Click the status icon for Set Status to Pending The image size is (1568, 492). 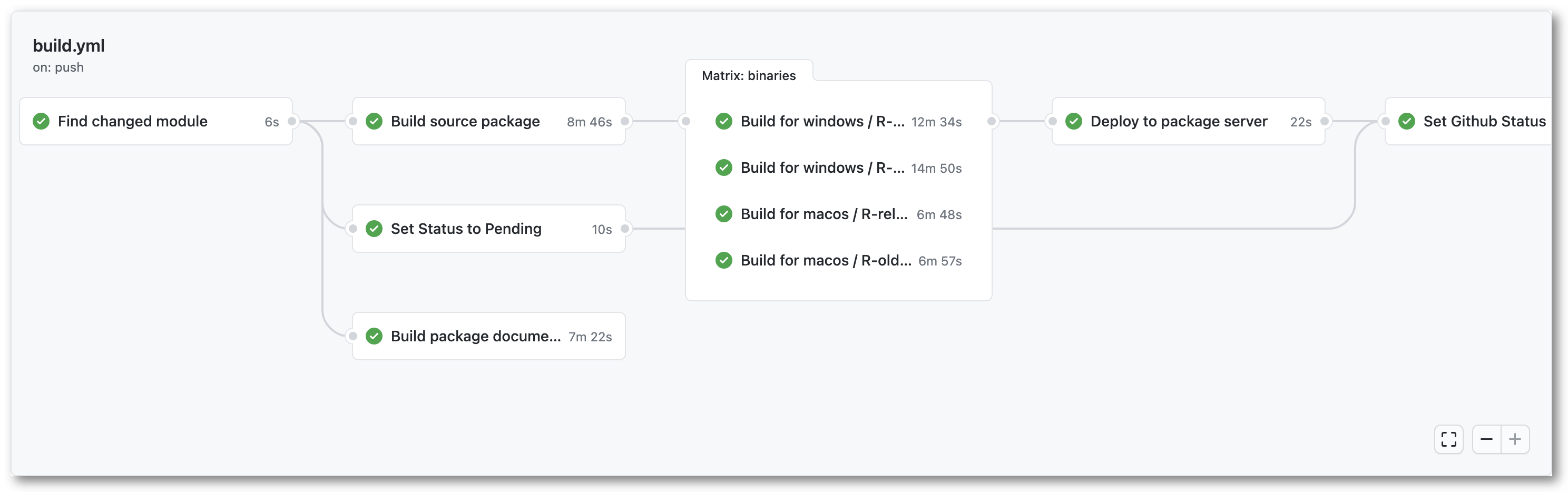[x=374, y=228]
